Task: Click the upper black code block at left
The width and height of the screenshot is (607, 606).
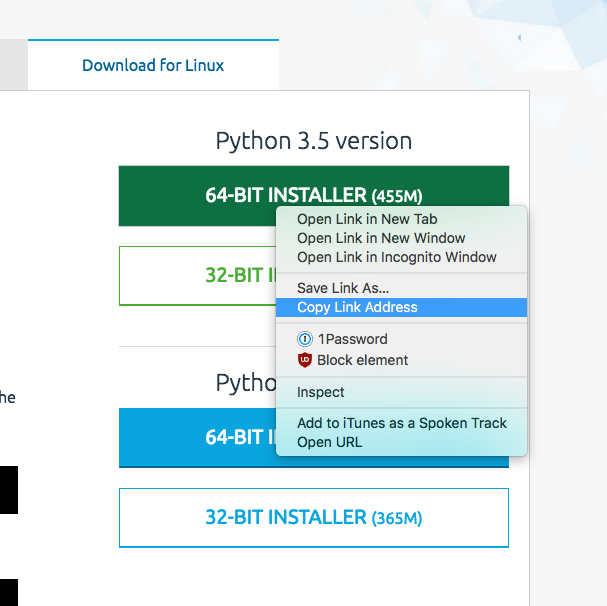Action: point(8,489)
